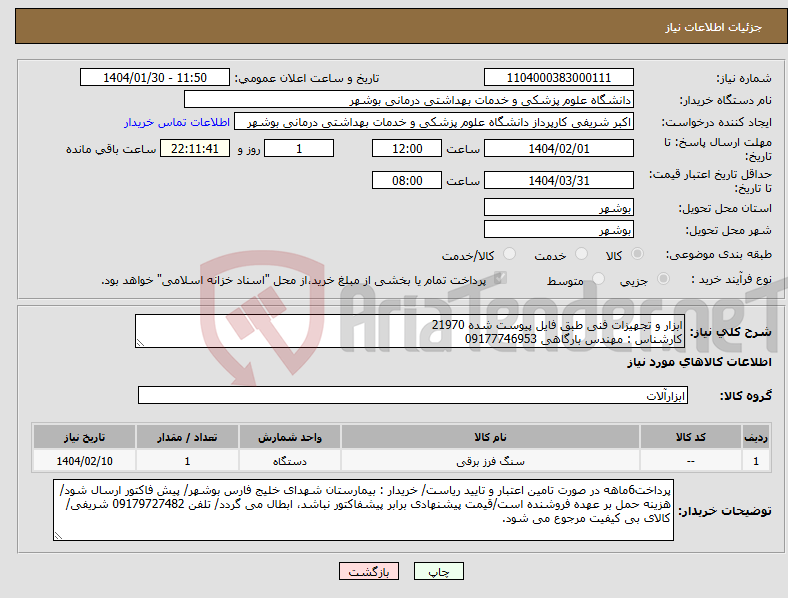Click the شماره نیاز field 1104000383000111

pyautogui.click(x=558, y=78)
